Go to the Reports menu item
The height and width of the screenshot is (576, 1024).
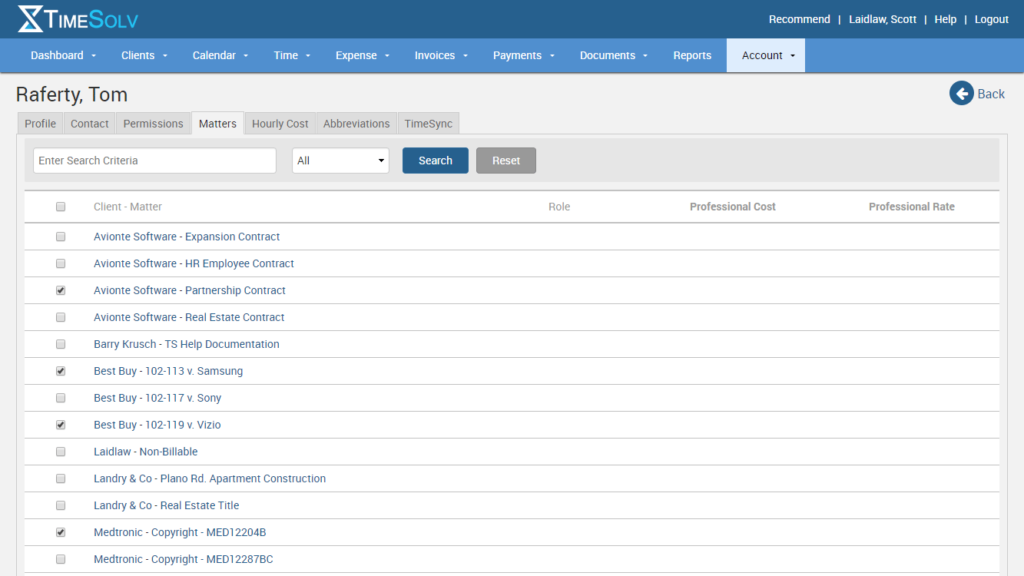(692, 56)
